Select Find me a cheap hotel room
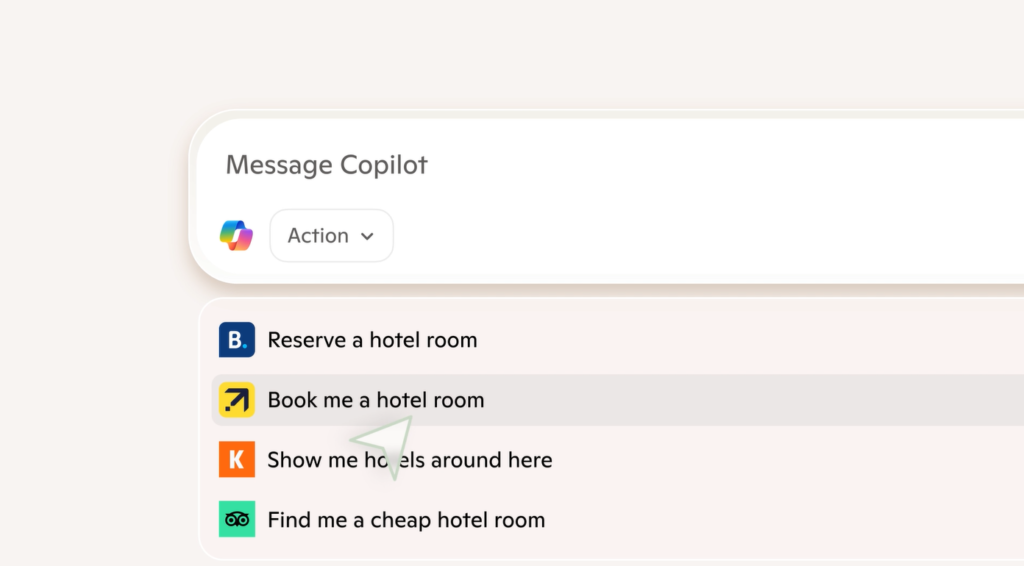The image size is (1024, 566). coord(406,520)
